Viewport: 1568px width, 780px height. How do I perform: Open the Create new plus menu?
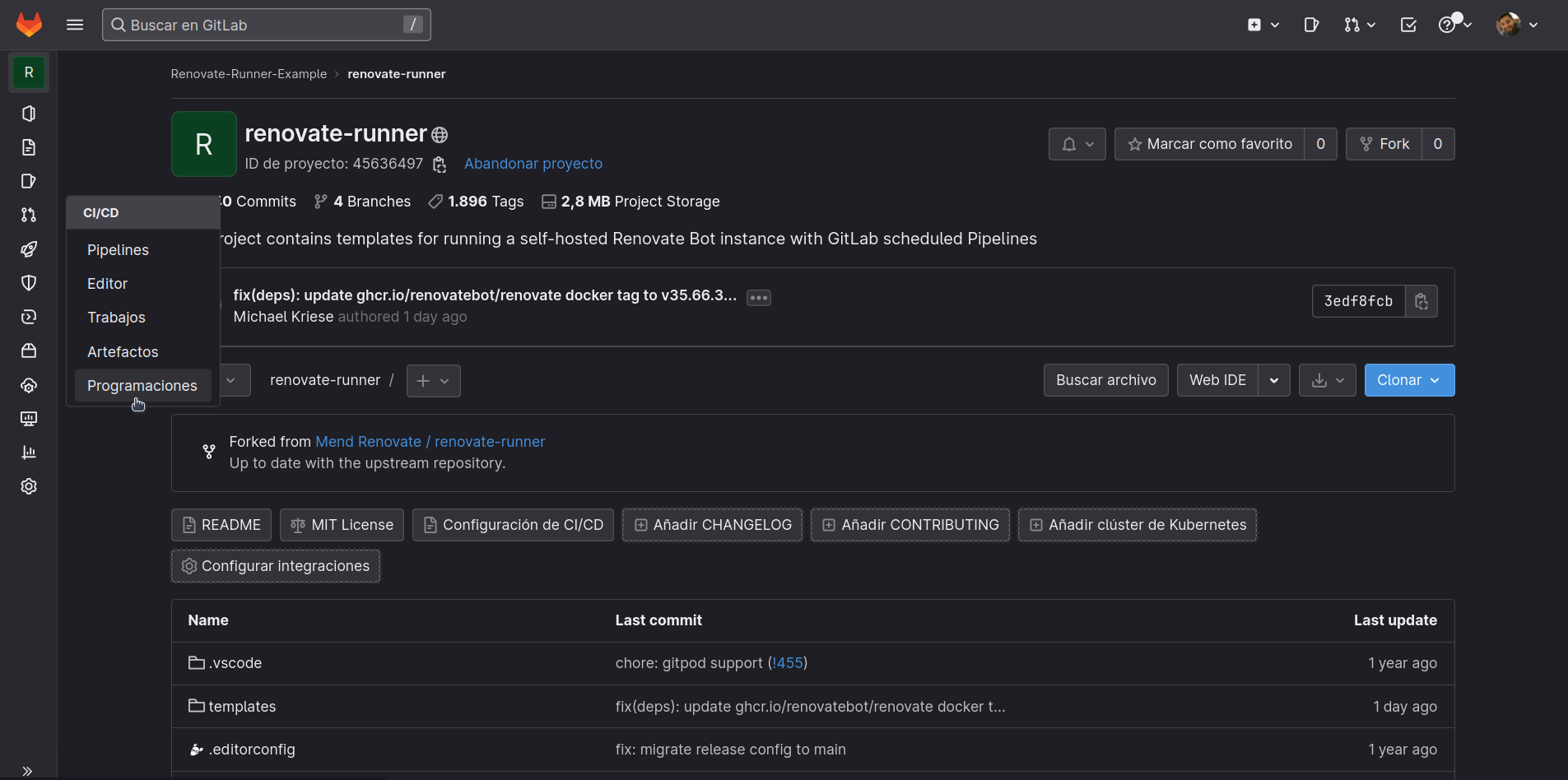pyautogui.click(x=1263, y=25)
